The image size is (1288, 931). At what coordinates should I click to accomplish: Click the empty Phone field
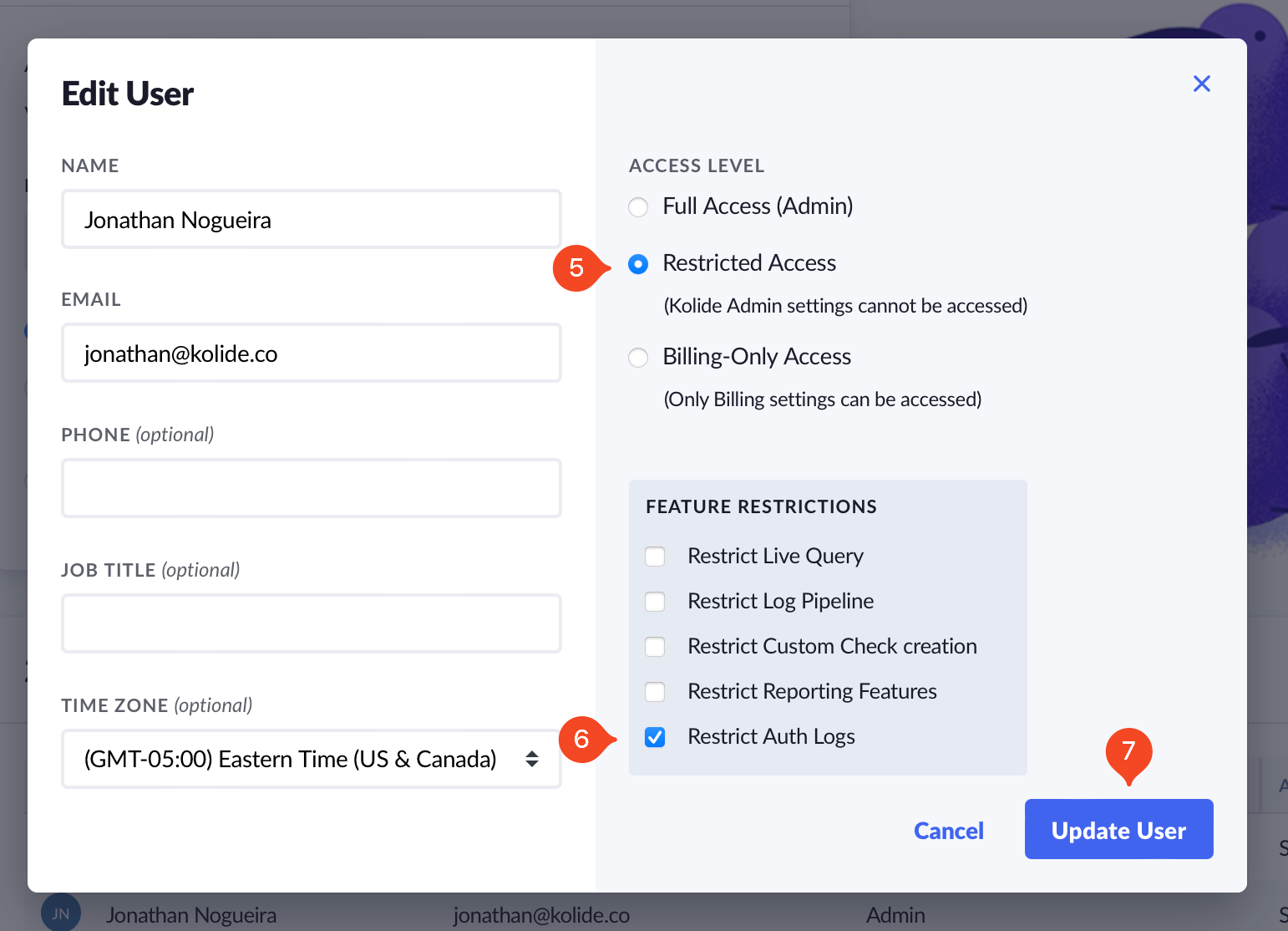point(311,488)
